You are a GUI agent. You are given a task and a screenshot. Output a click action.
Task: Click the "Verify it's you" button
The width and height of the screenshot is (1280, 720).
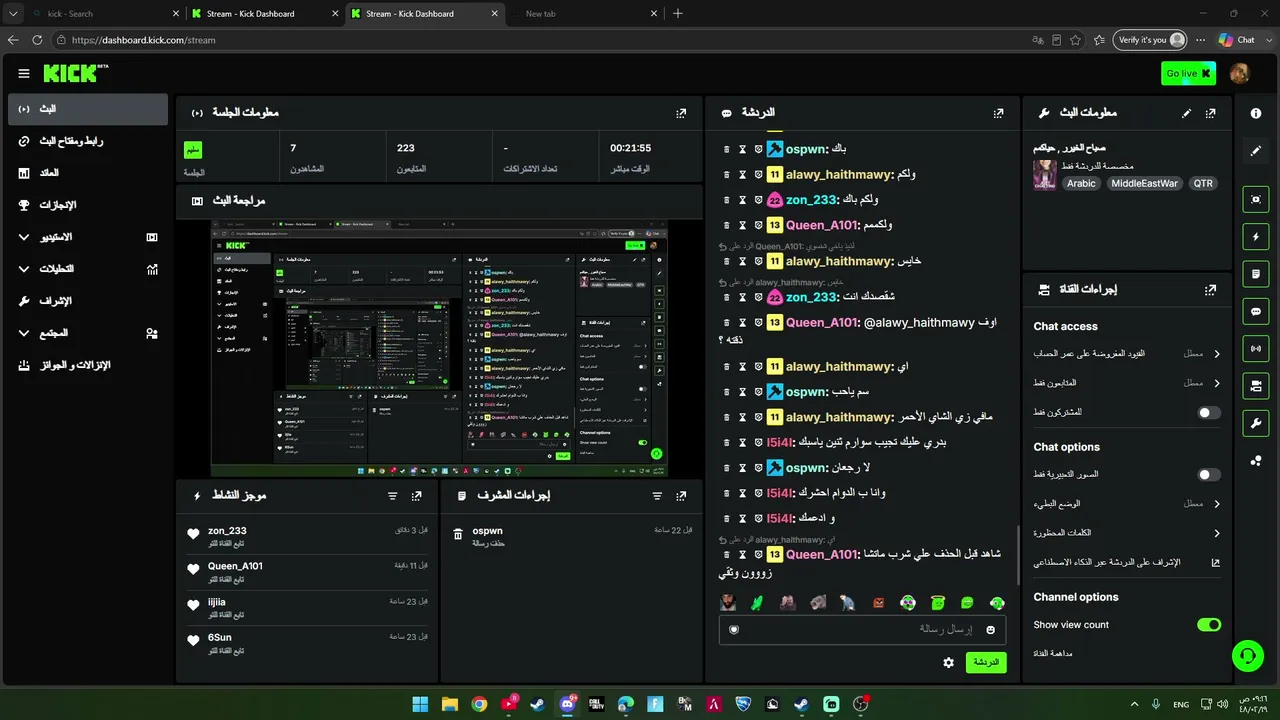[1151, 40]
